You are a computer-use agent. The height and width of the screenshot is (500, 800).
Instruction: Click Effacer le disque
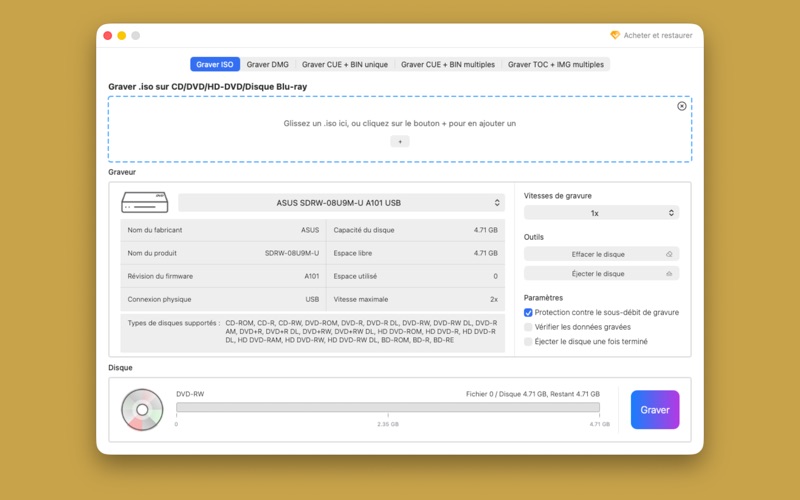tap(602, 254)
